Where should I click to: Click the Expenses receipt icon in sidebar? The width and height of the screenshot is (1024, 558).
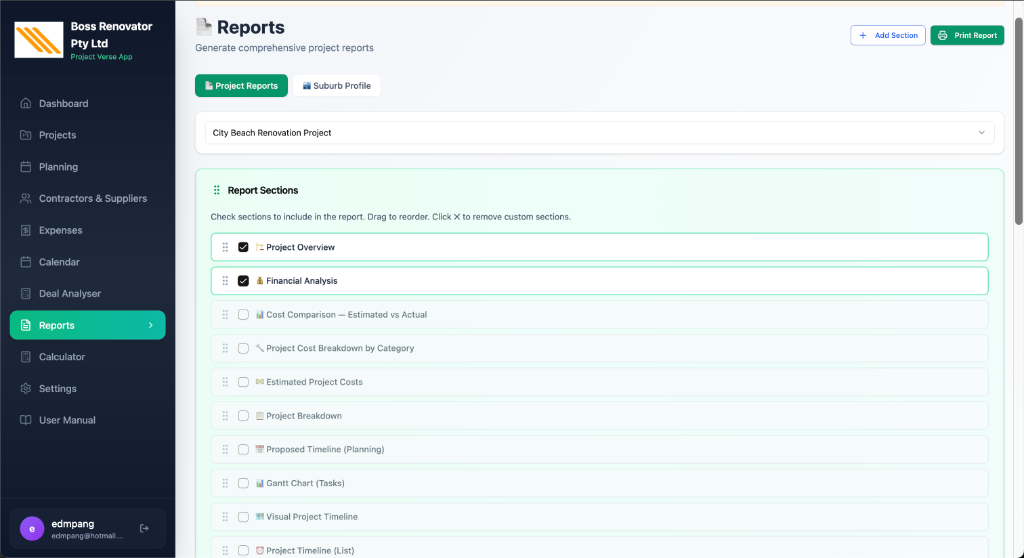(x=25, y=230)
